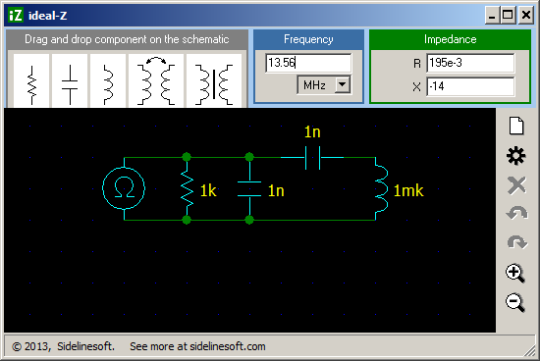Click 'Drag and drop component on the schematic' header
Viewport: 540px width, 361px height.
click(127, 39)
